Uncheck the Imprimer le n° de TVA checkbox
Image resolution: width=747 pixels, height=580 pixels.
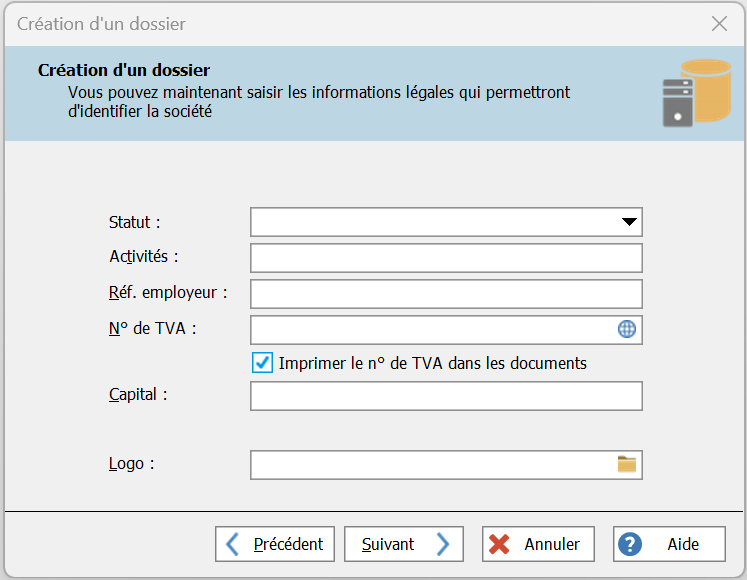point(263,363)
